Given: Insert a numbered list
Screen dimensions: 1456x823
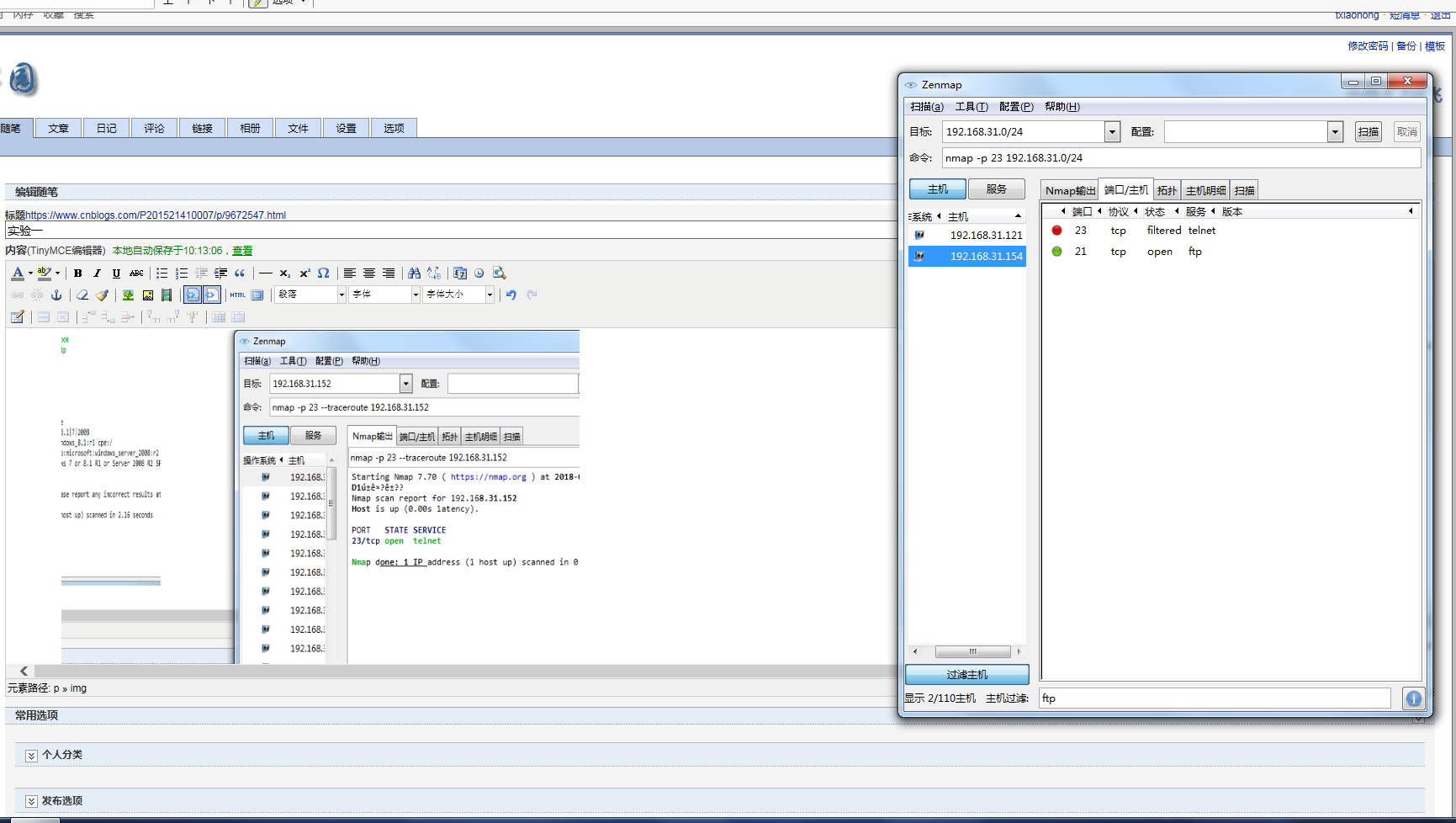Looking at the screenshot, I should point(182,273).
